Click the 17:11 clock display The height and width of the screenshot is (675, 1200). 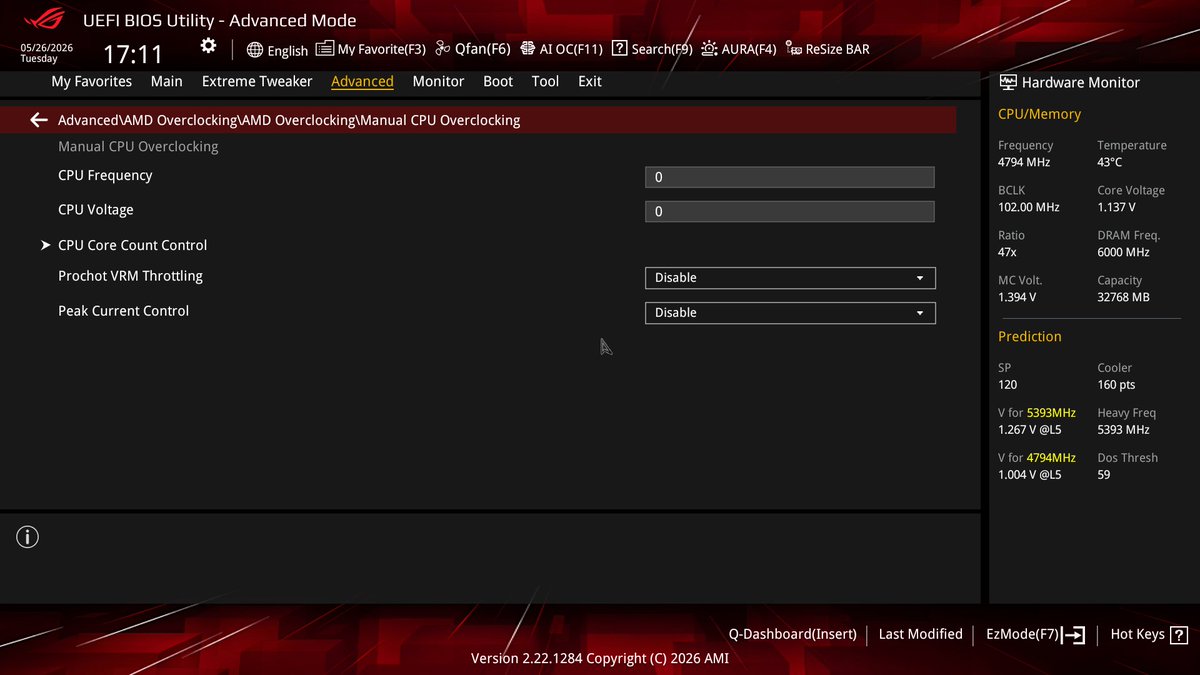[133, 53]
